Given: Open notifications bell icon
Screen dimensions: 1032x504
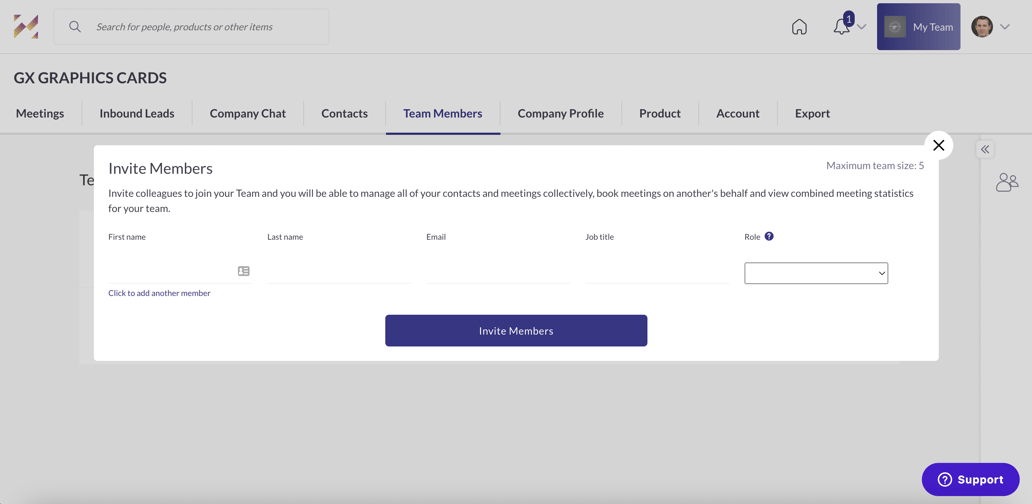Looking at the screenshot, I should point(842,27).
